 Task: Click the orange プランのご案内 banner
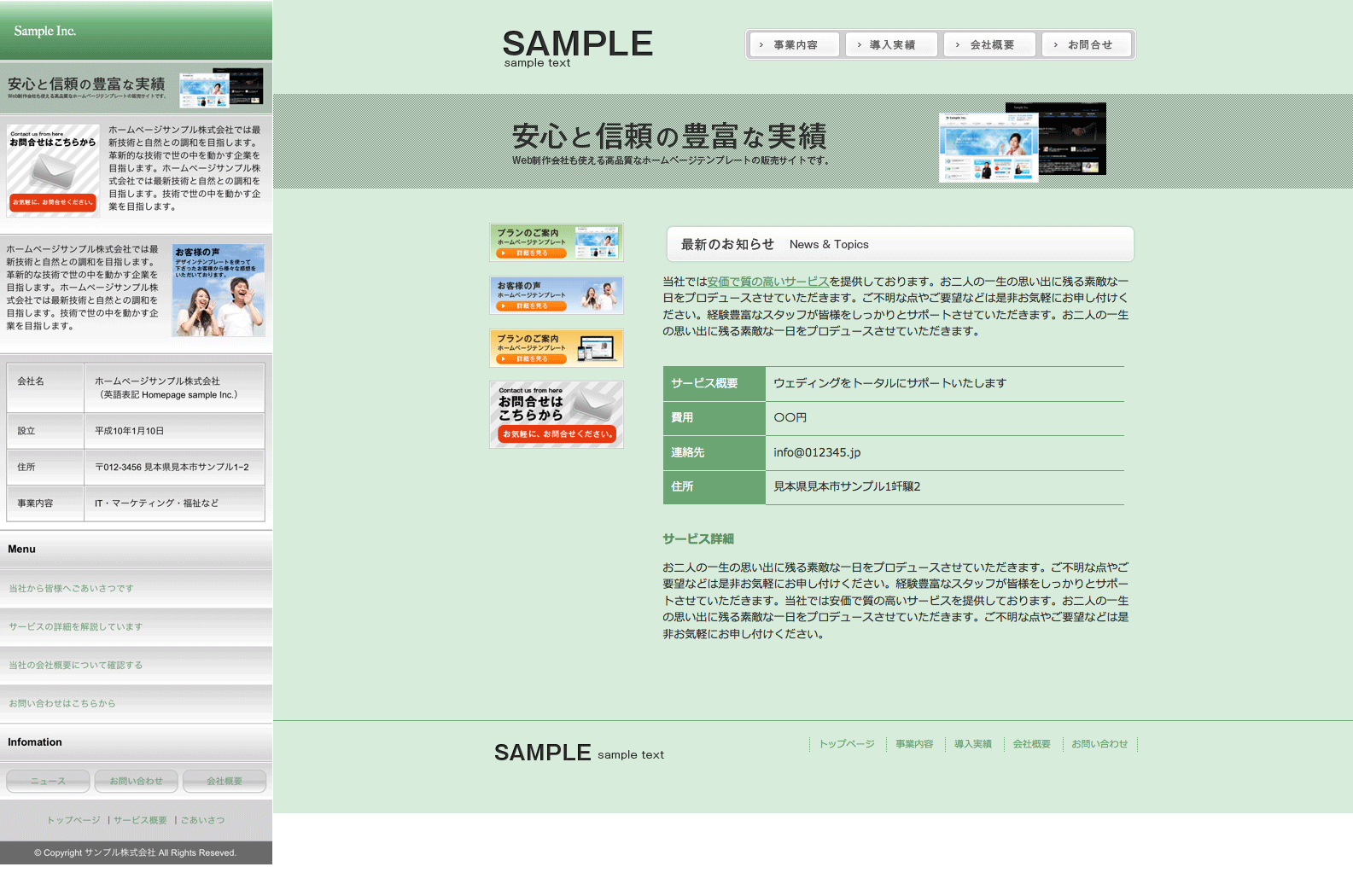tap(557, 348)
